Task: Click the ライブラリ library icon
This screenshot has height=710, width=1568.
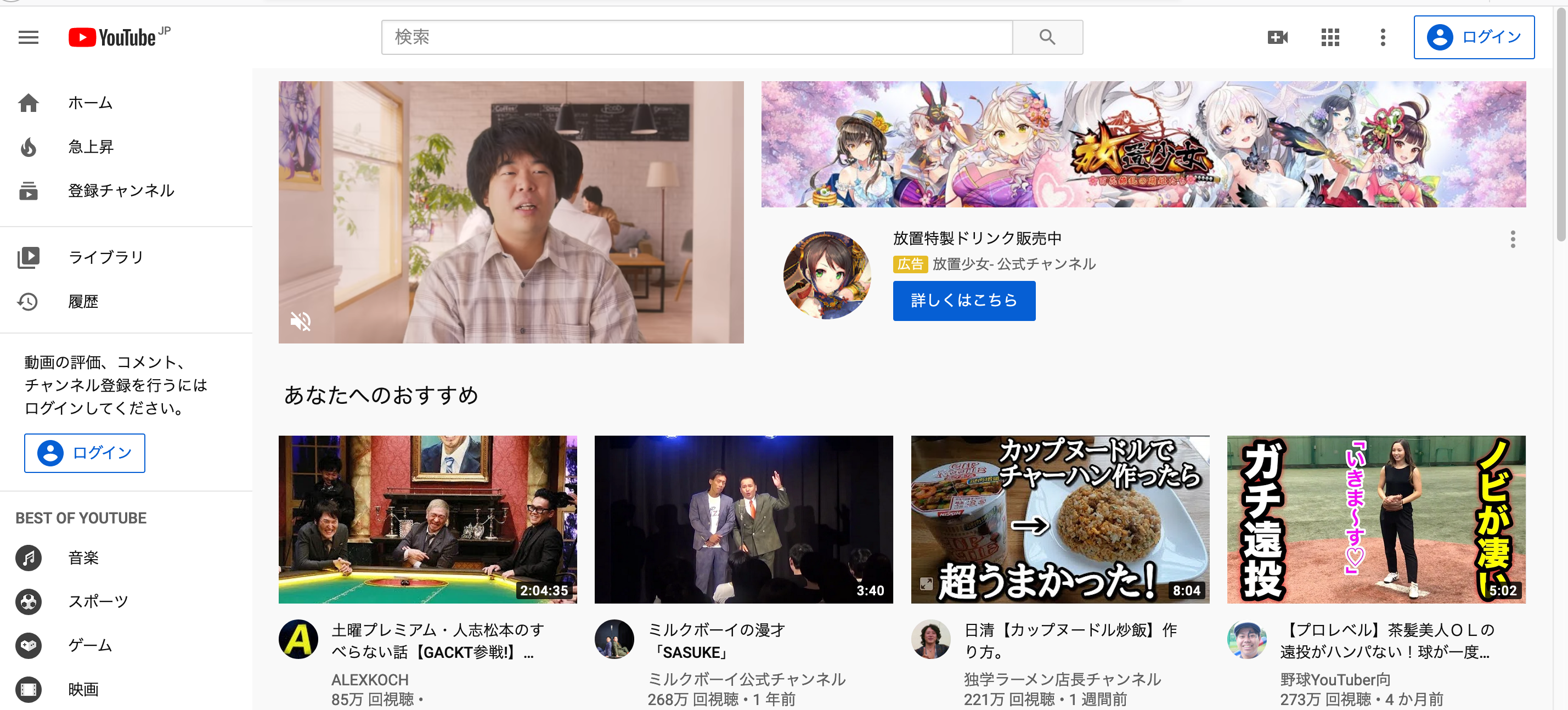Action: [x=28, y=257]
